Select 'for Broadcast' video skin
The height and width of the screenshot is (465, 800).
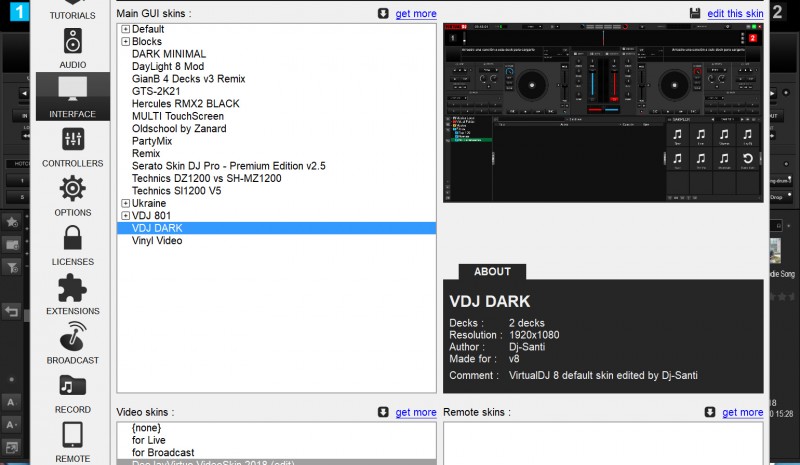tap(163, 452)
